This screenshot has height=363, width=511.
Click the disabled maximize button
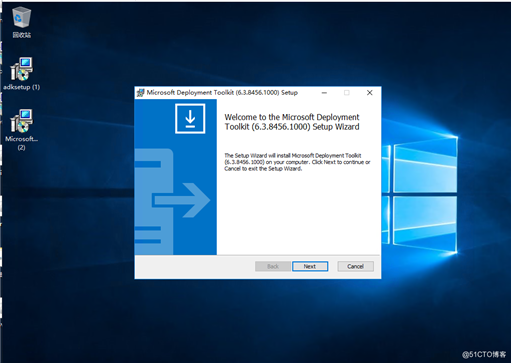point(347,93)
